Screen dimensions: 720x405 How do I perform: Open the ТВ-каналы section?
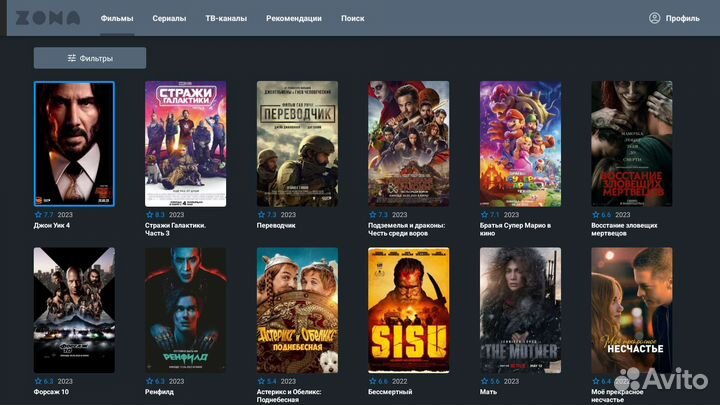click(x=226, y=18)
